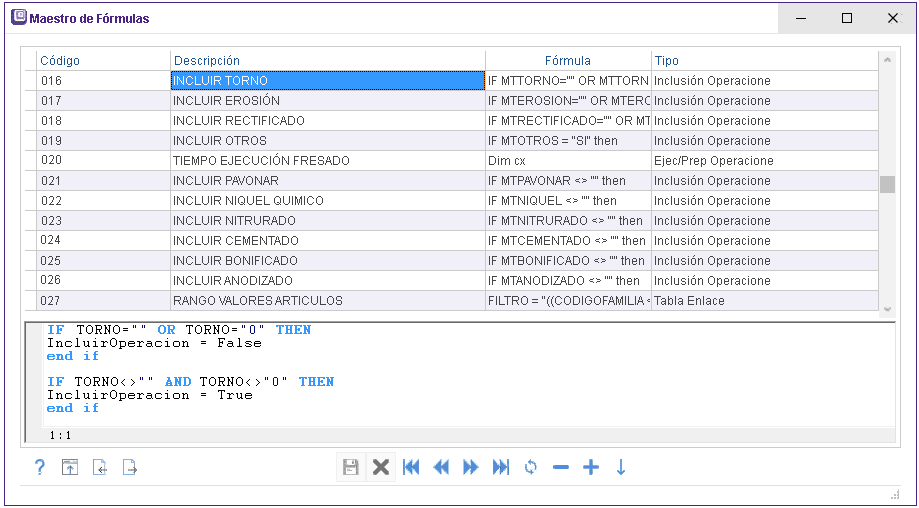
Task: Click the down arrow toolbar icon
Action: click(621, 467)
